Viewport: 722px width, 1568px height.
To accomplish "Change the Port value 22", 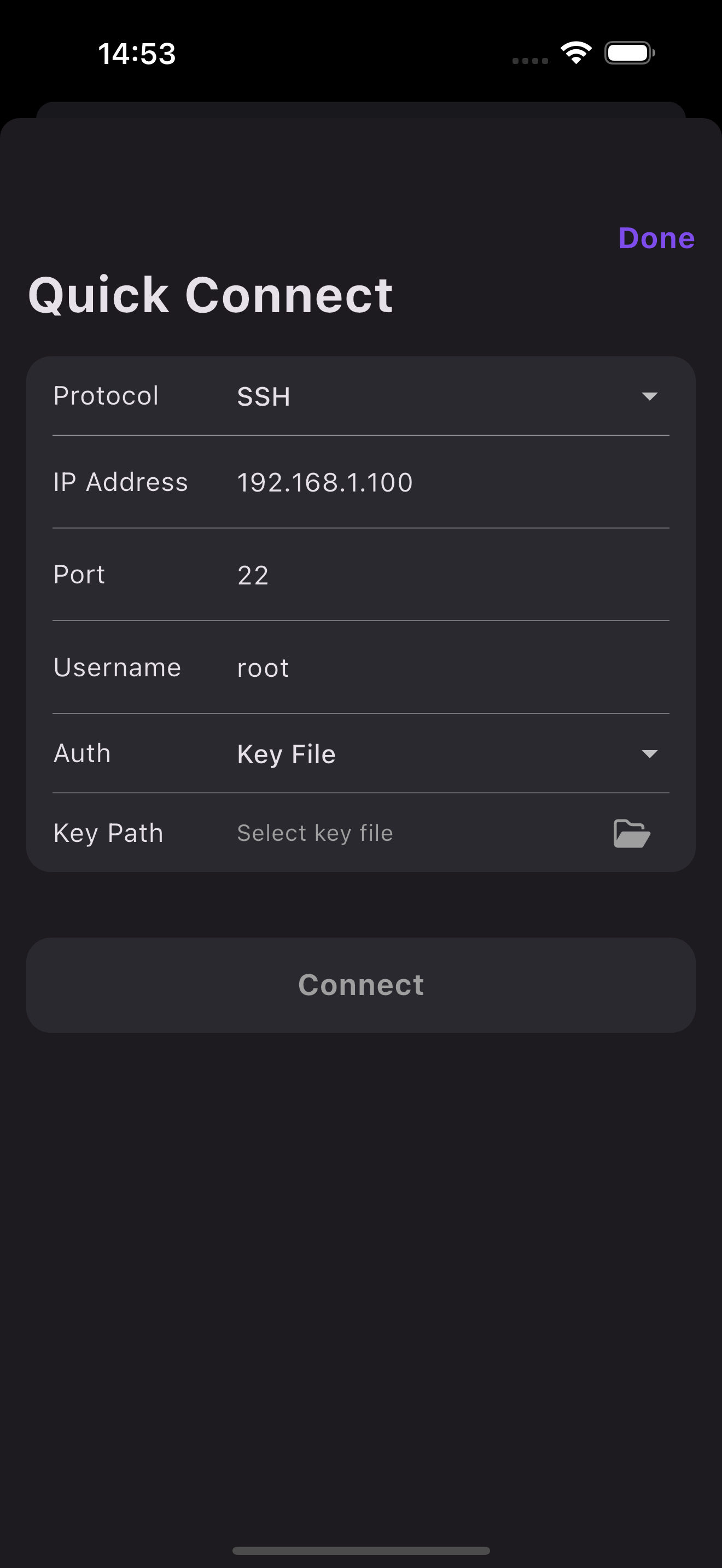I will tap(253, 574).
